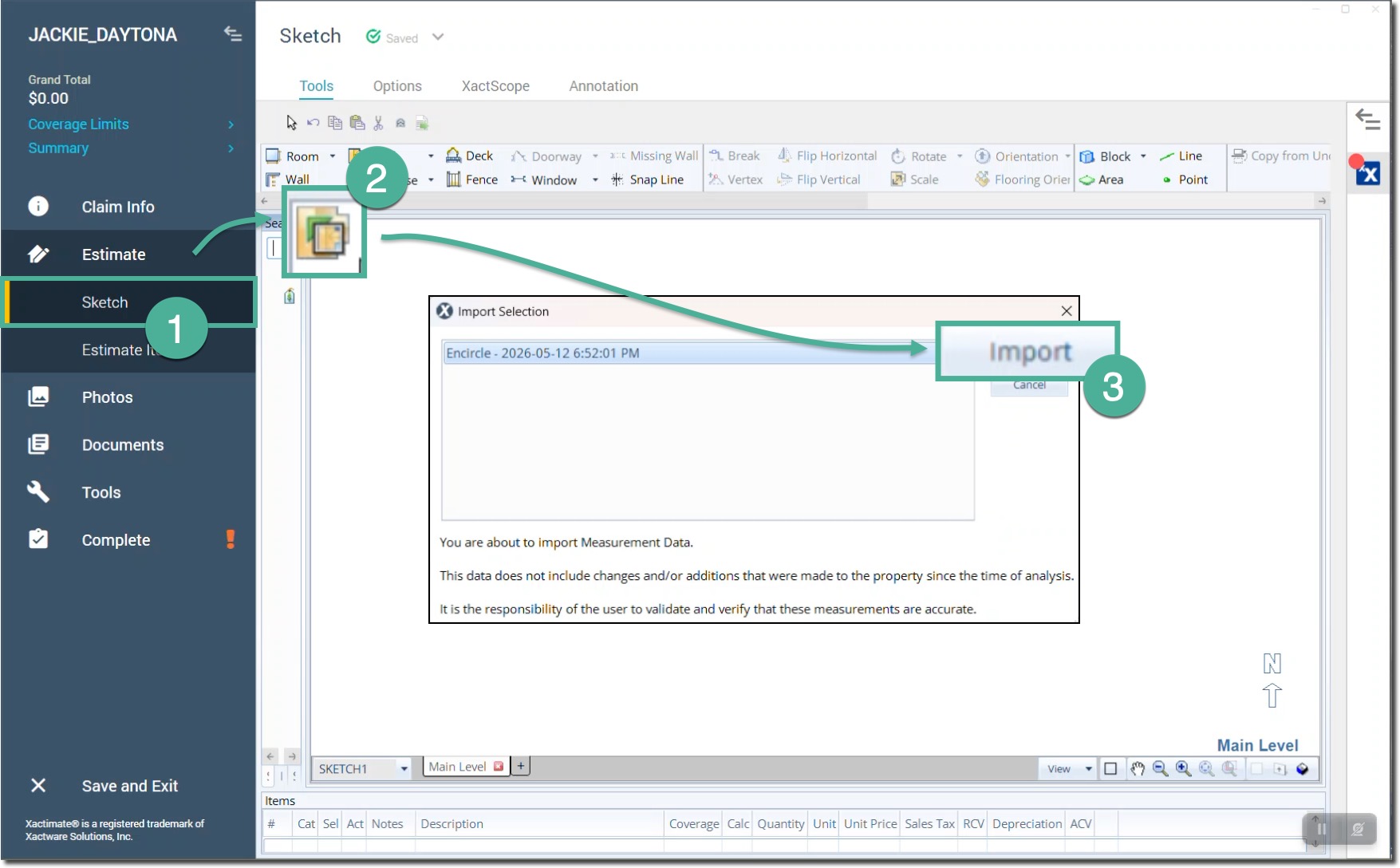
Task: Select the Doorway tool
Action: [546, 156]
